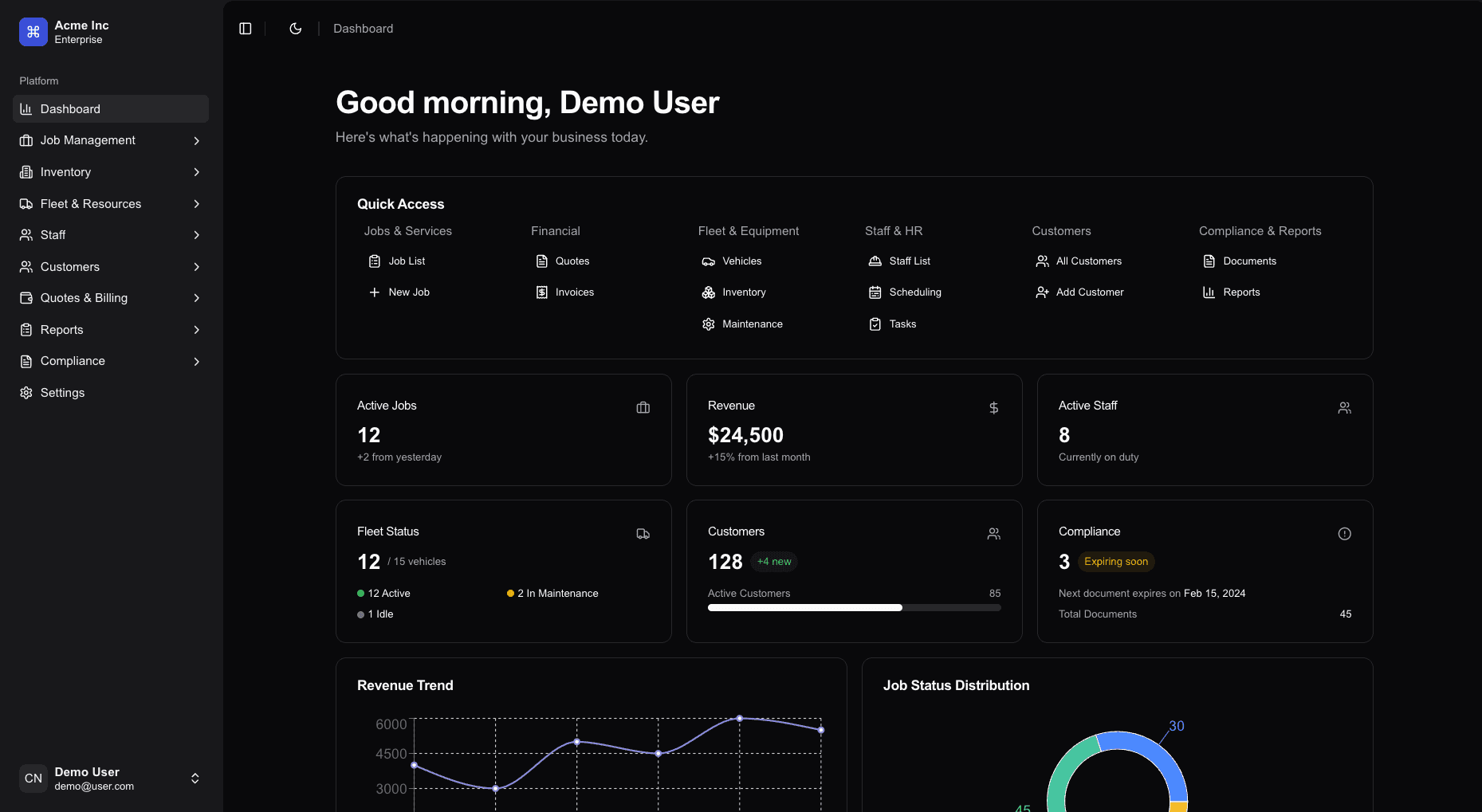The width and height of the screenshot is (1482, 812).
Task: Select Quotes & Billing sidebar item
Action: coord(111,298)
